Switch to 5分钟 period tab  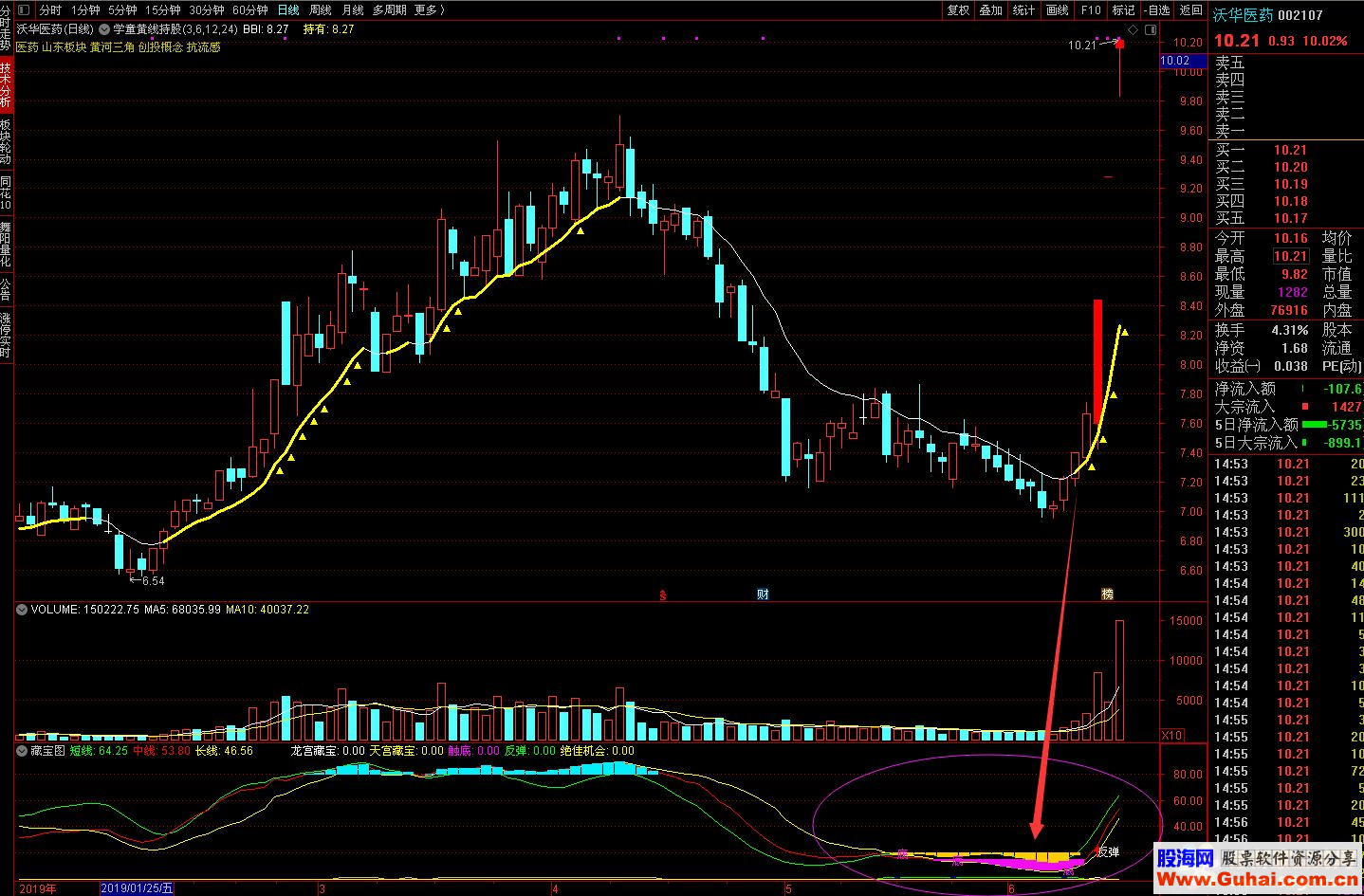[x=122, y=9]
